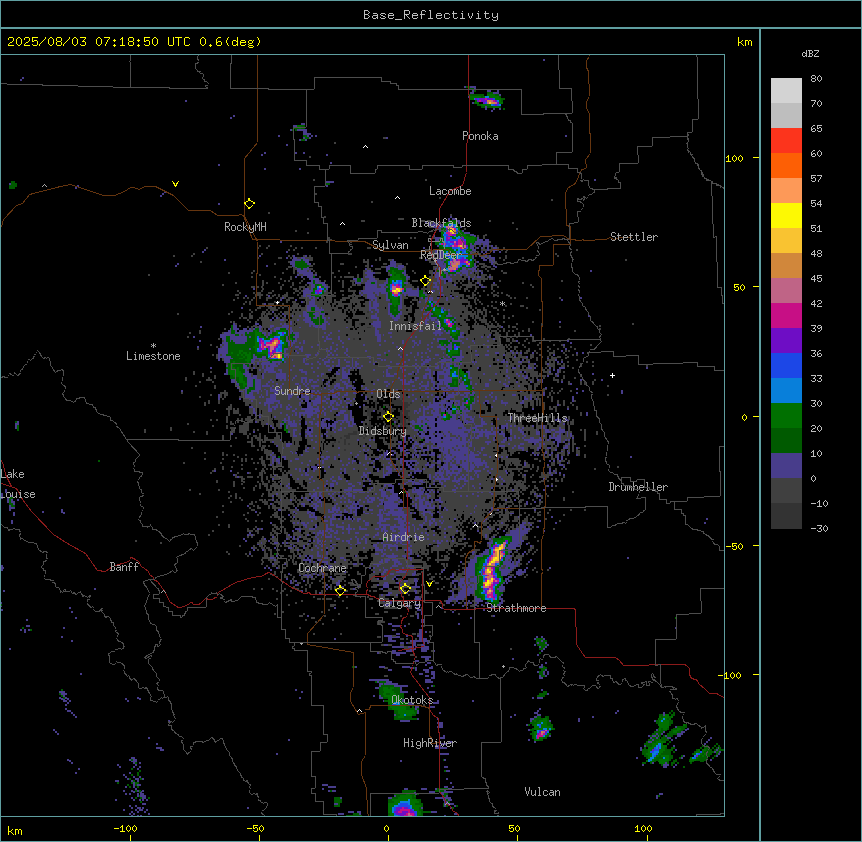Click the Vulcan city label
The image size is (862, 842).
pyautogui.click(x=543, y=792)
